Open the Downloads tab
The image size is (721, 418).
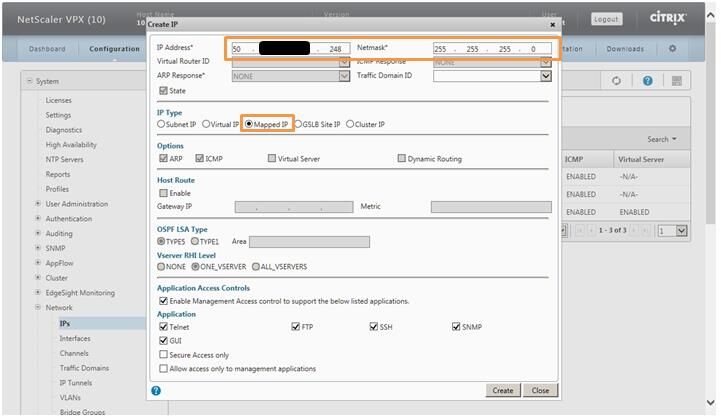point(625,49)
